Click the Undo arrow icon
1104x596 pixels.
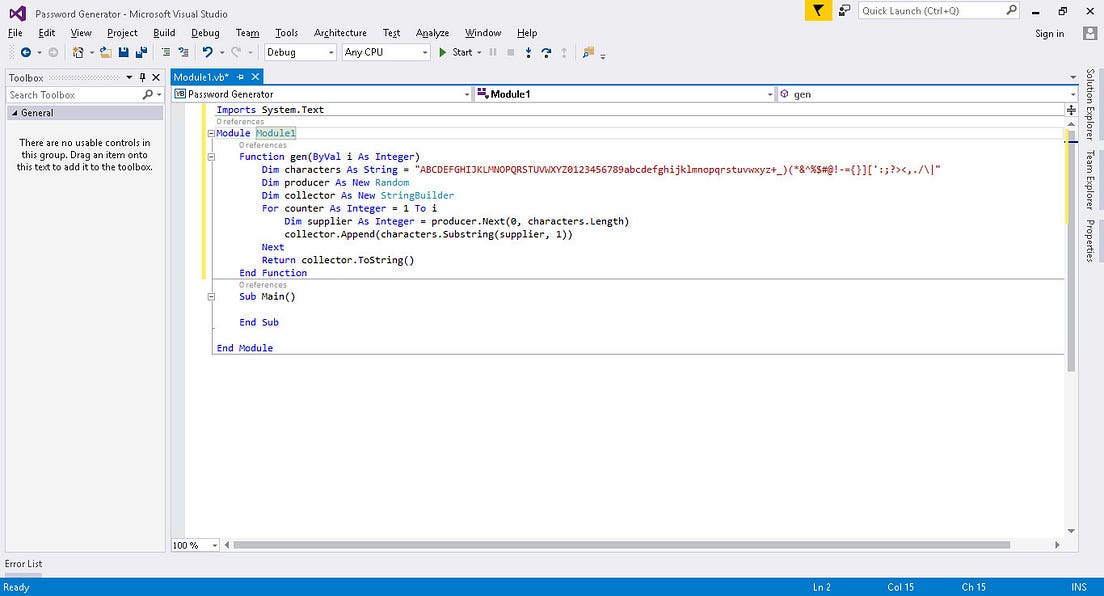pos(207,52)
